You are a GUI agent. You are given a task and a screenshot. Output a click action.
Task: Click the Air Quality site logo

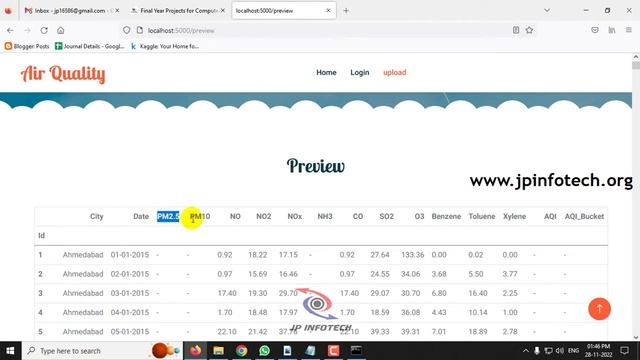pyautogui.click(x=63, y=74)
